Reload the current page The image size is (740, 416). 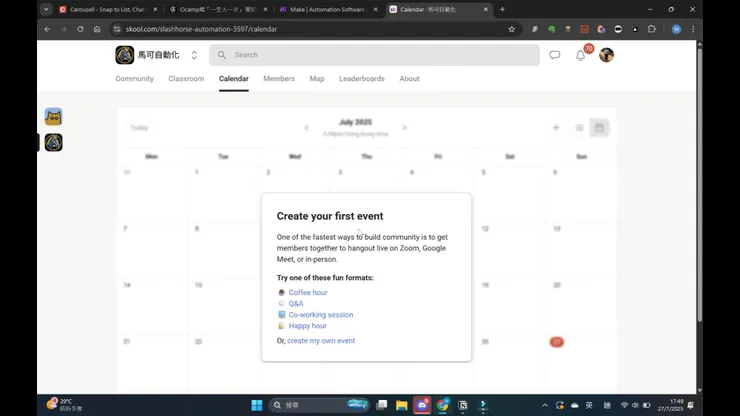coord(80,29)
